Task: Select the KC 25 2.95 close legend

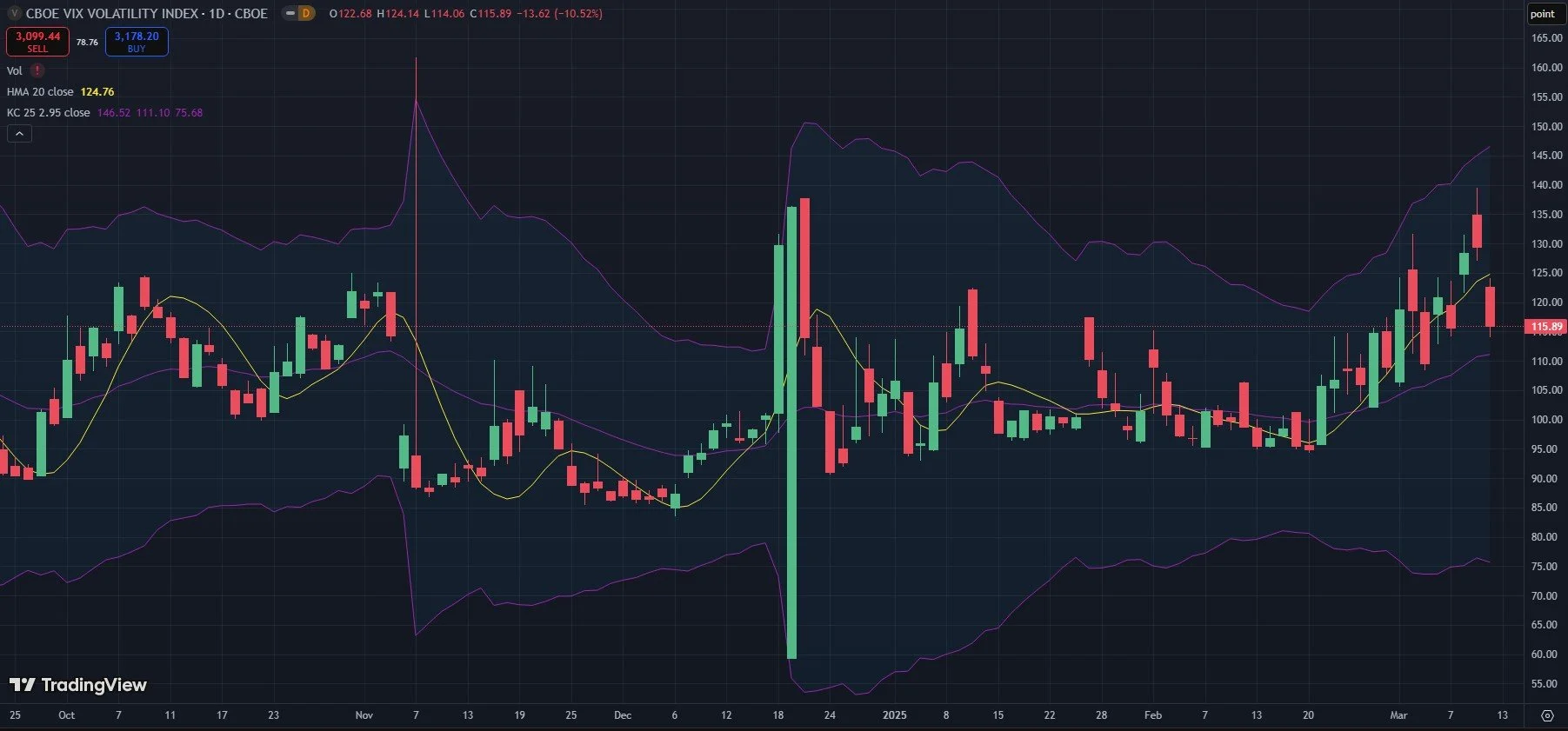Action: coord(48,112)
